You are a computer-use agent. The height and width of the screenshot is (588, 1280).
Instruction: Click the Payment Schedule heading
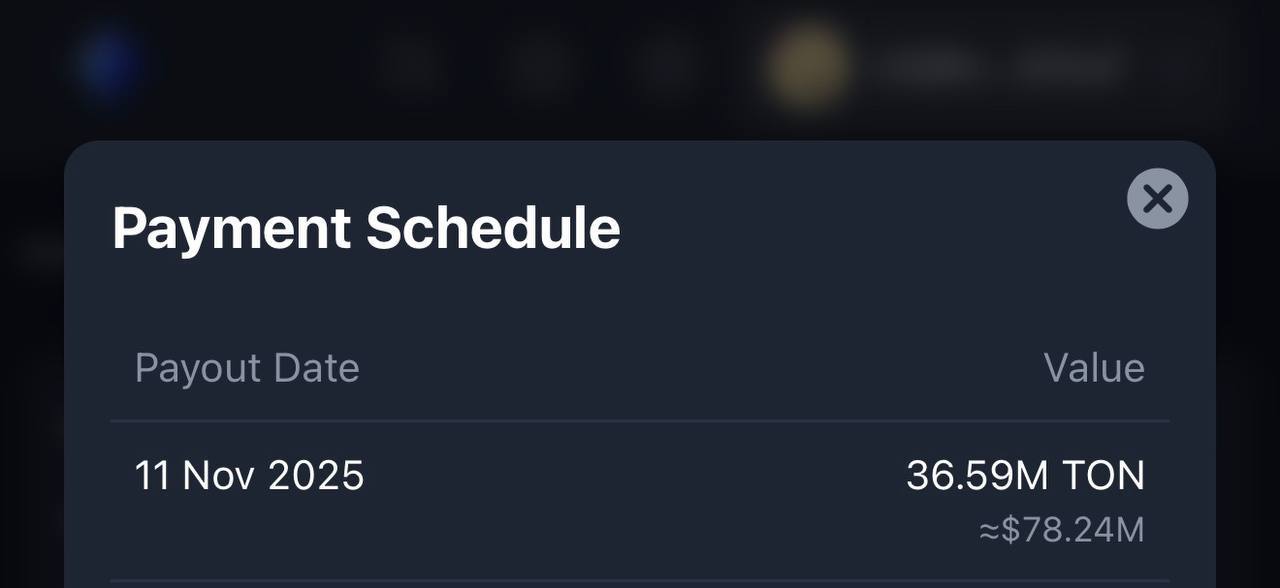366,228
